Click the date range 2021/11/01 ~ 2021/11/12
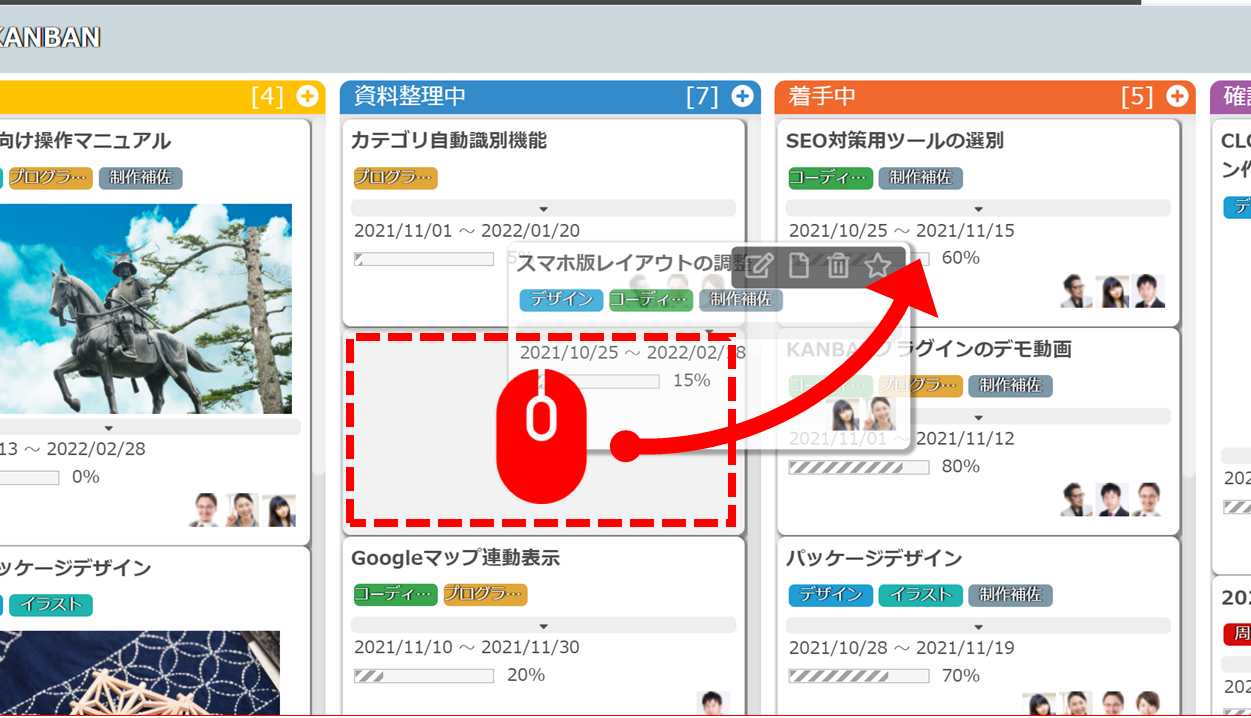The height and width of the screenshot is (718, 1251). [x=902, y=439]
